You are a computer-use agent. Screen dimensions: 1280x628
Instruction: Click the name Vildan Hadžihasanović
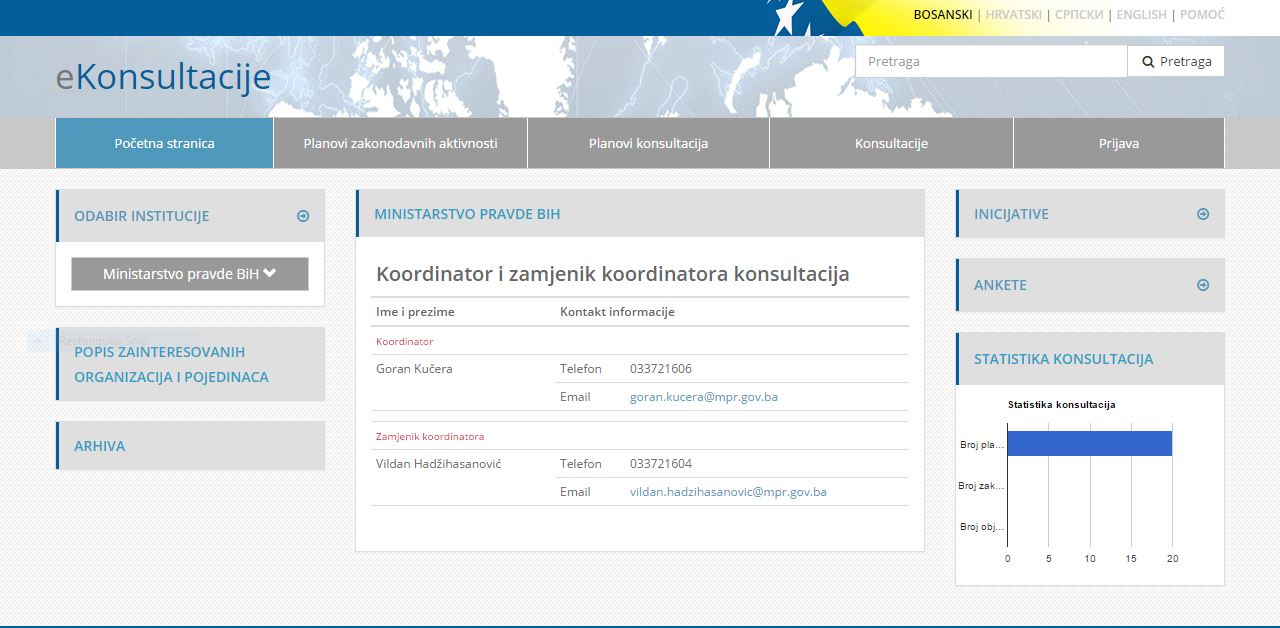click(x=438, y=464)
